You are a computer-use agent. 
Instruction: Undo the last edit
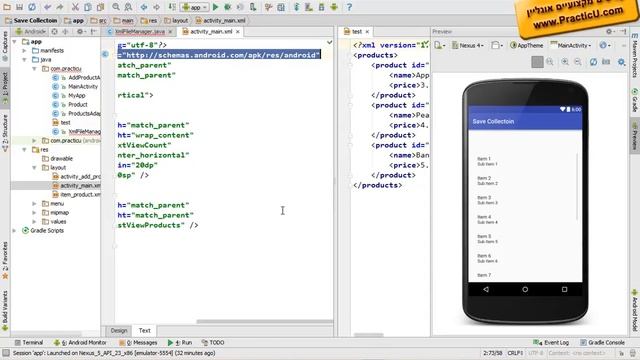pos(47,7)
